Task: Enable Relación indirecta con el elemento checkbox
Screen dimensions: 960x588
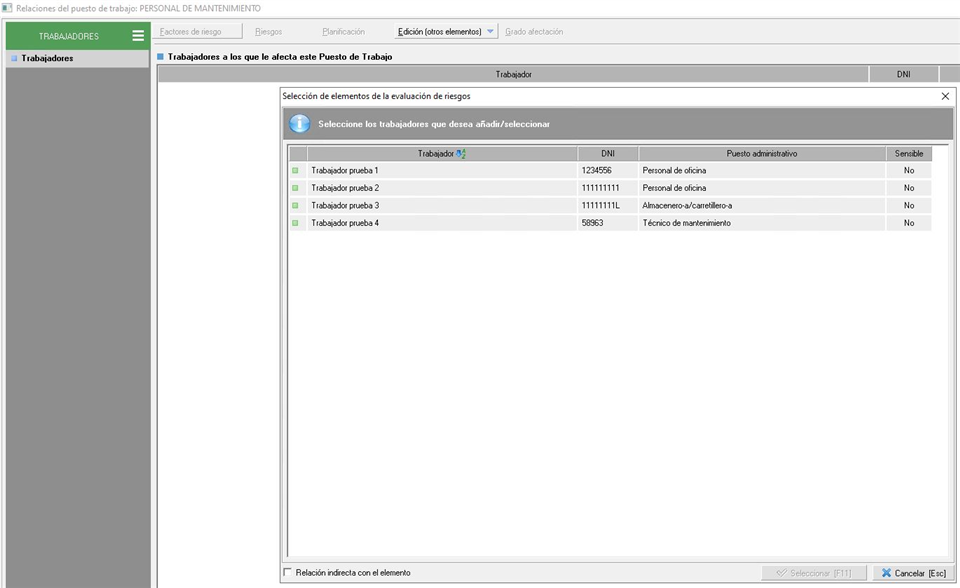Action: pos(289,573)
